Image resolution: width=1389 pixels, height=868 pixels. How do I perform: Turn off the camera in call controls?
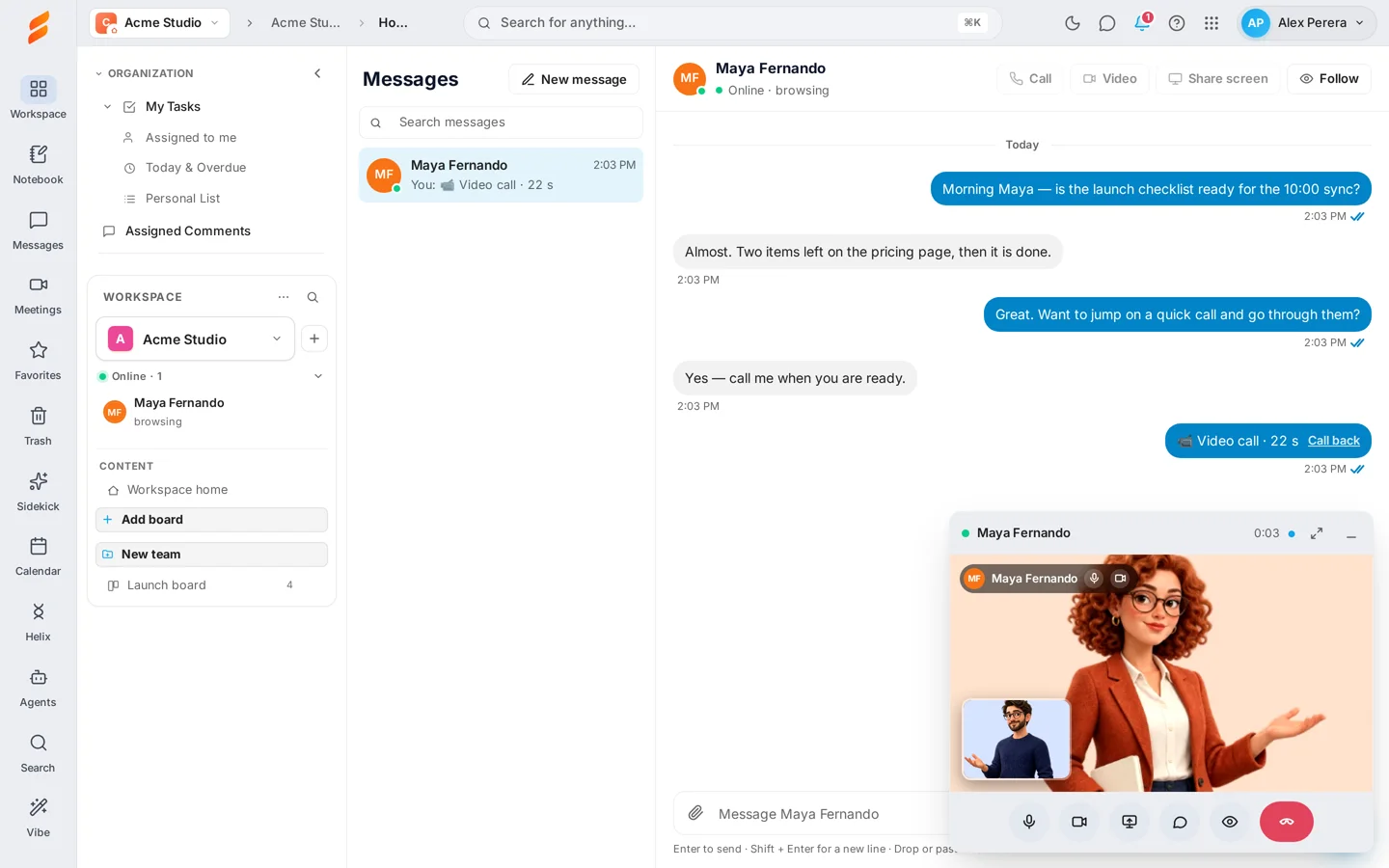point(1079,822)
